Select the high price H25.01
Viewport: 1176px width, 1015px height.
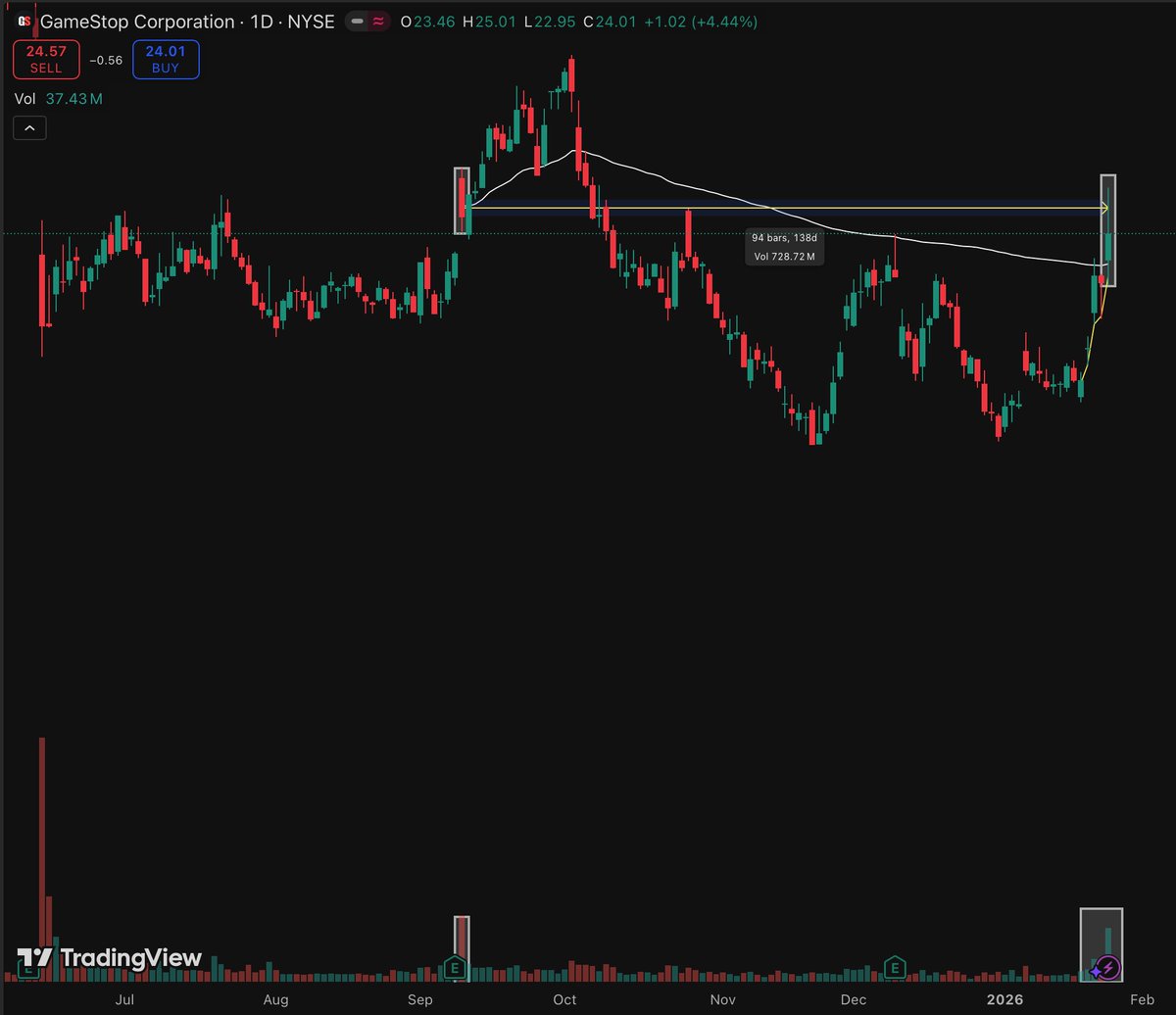pos(490,21)
